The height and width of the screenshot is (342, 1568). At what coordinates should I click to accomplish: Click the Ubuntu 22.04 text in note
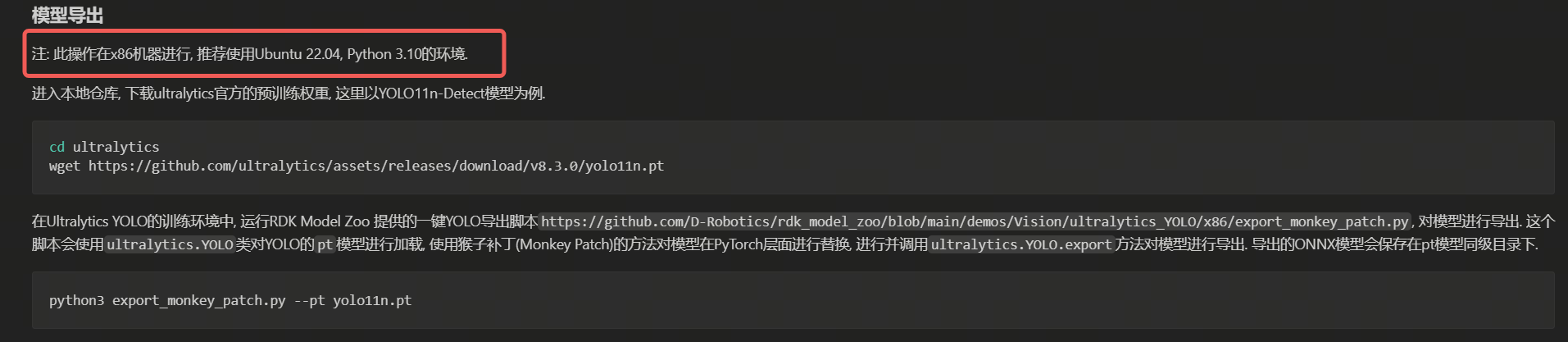(x=297, y=54)
